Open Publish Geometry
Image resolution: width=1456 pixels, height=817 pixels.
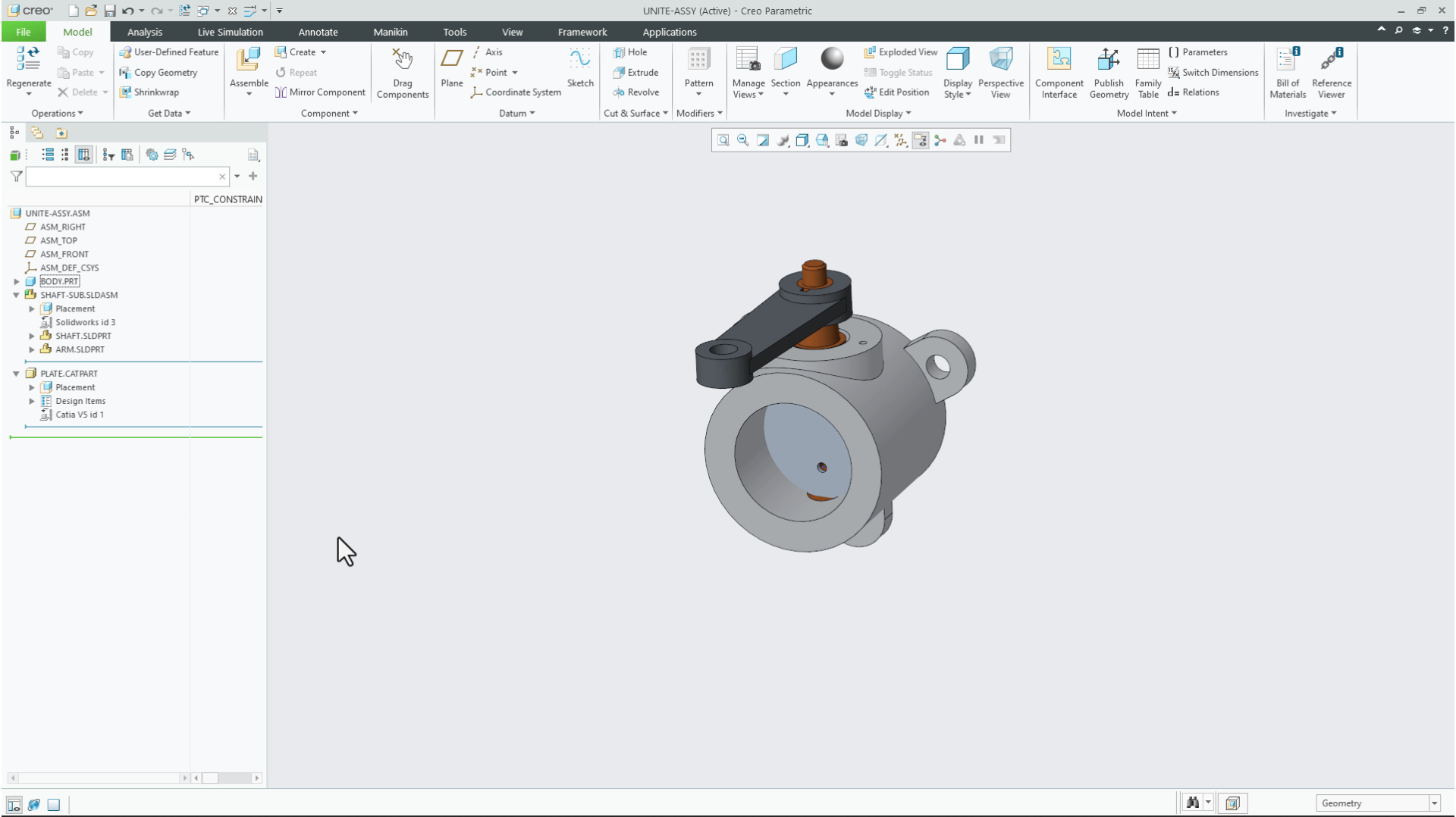(1109, 73)
